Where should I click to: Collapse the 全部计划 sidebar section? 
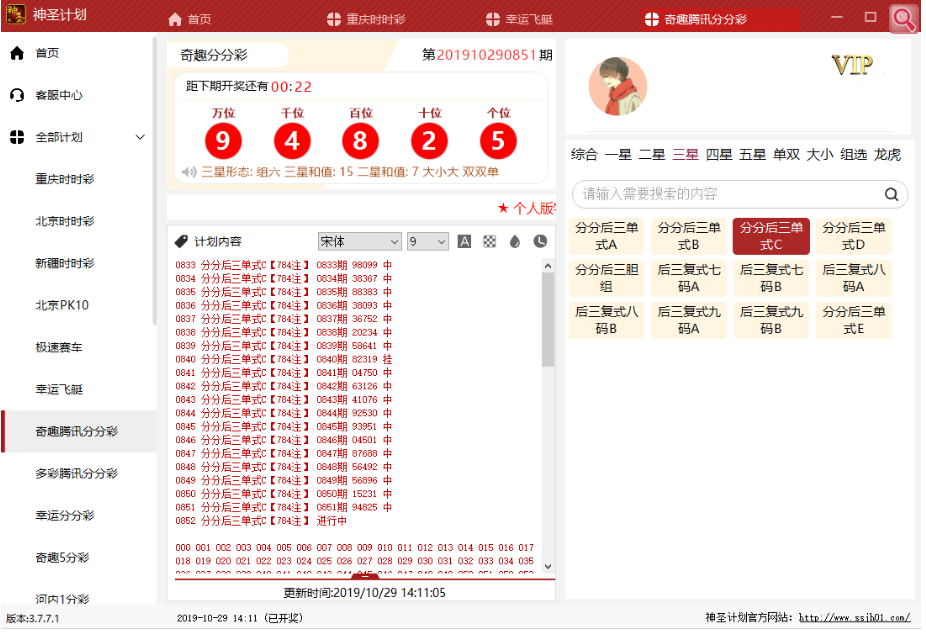[x=140, y=137]
